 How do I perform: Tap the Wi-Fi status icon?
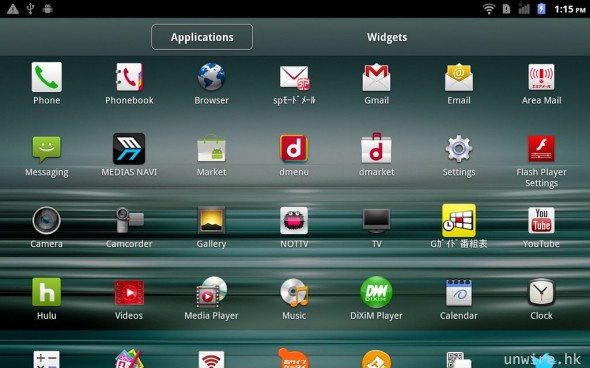tap(489, 9)
